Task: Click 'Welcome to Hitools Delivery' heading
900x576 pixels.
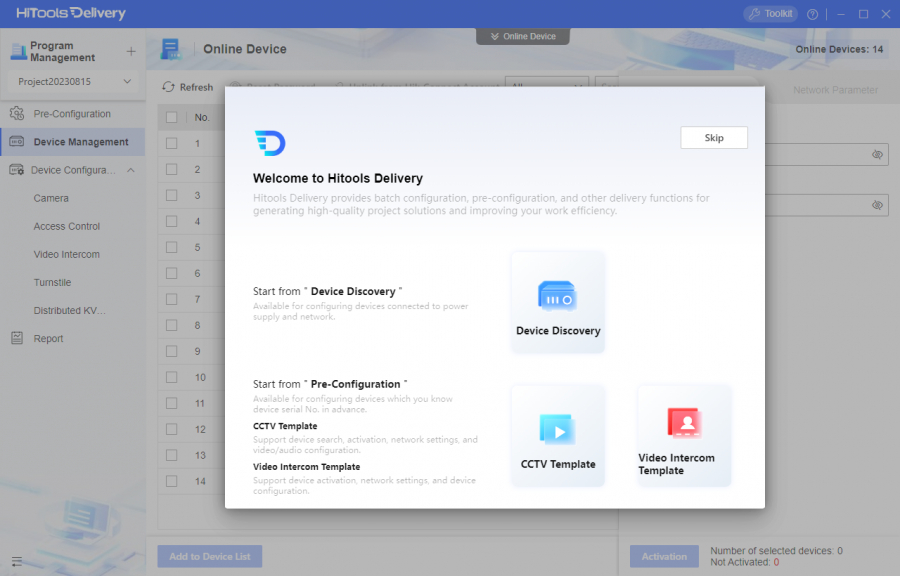Action: (338, 178)
